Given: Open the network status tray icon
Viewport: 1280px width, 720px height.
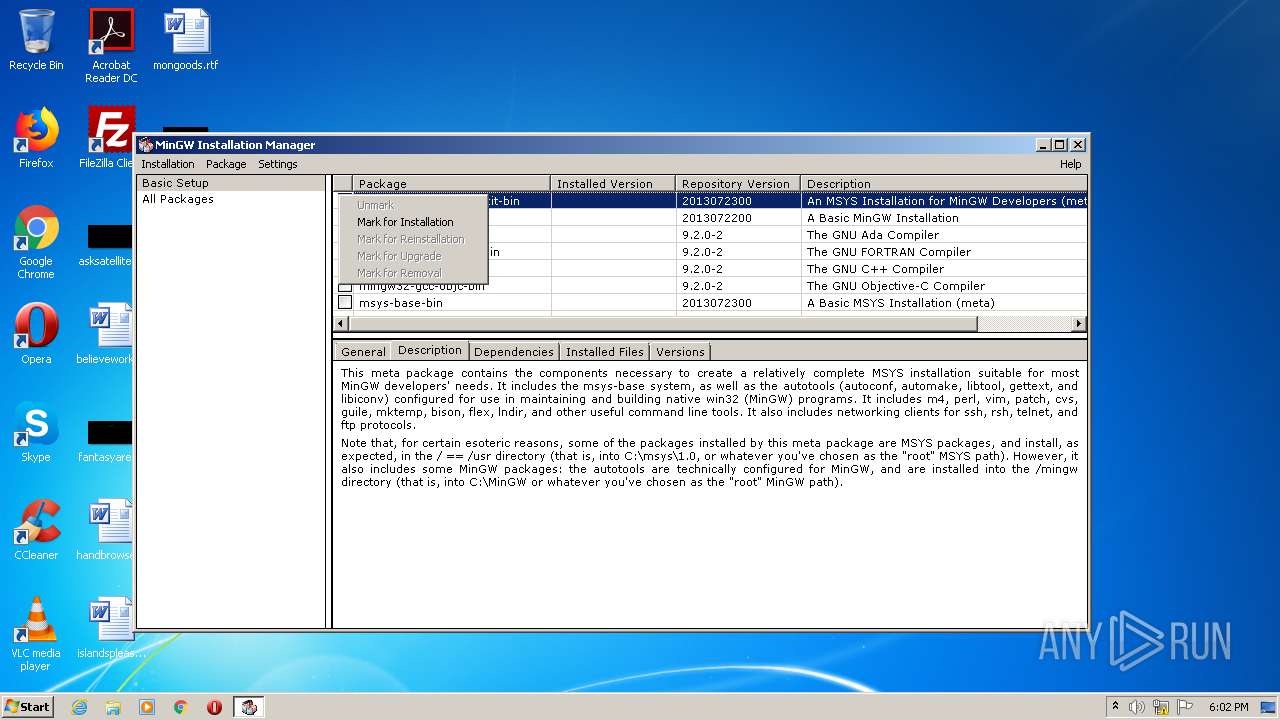Looking at the screenshot, I should 1161,707.
